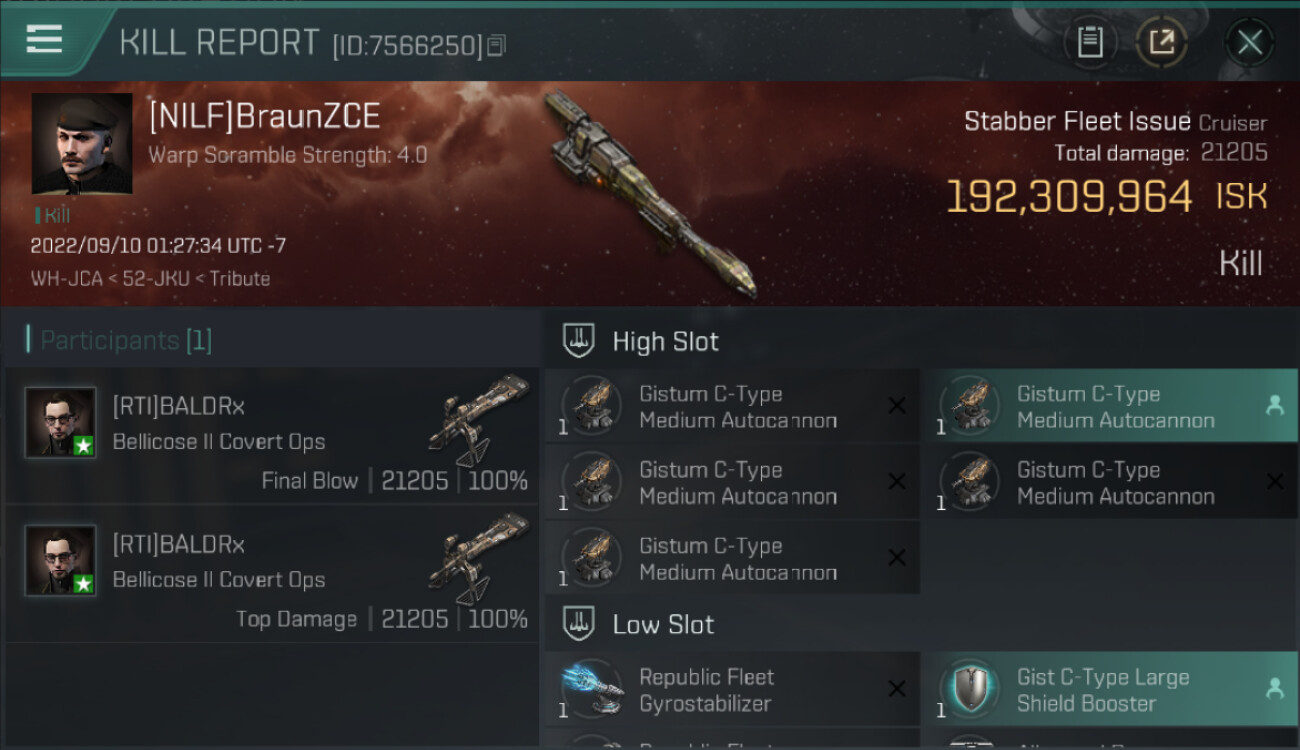
Task: Copy the kill report ID
Action: coord(497,45)
